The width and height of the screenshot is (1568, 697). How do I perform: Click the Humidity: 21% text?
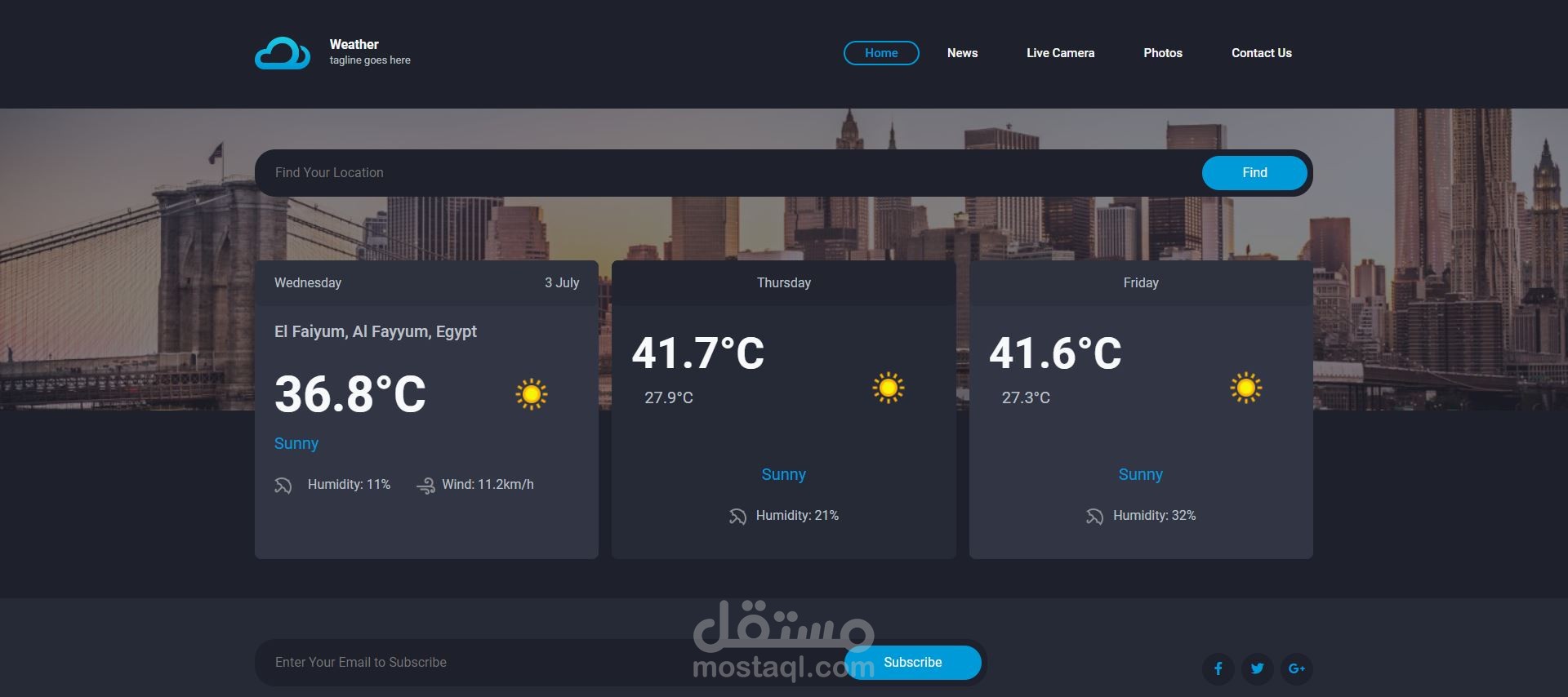pyautogui.click(x=797, y=516)
